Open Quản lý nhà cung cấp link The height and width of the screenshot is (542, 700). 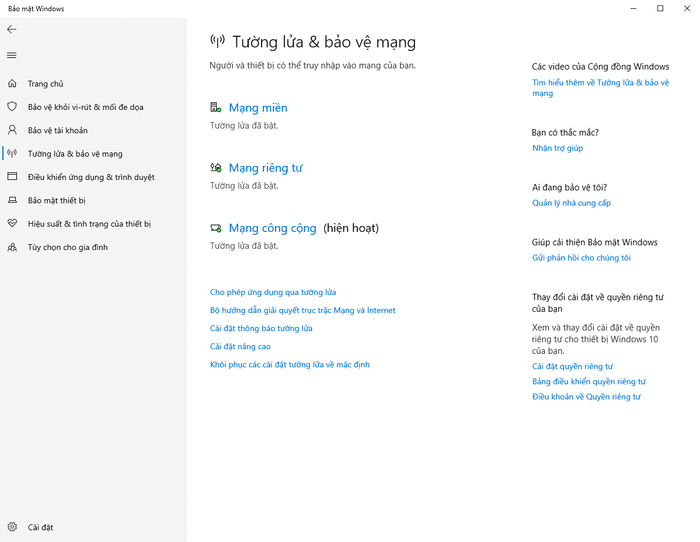pos(571,203)
